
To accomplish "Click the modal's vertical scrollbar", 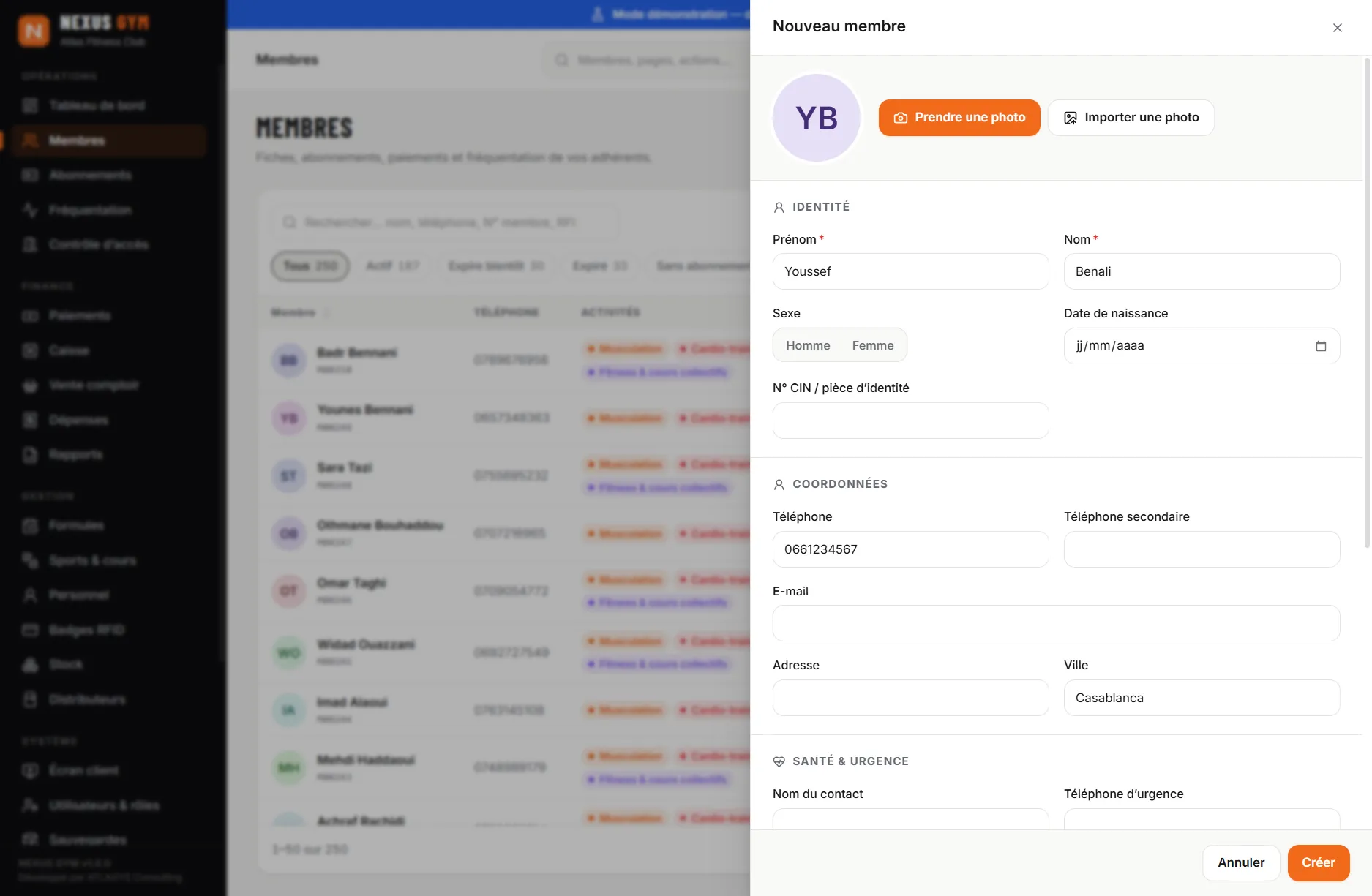I will tap(1366, 302).
